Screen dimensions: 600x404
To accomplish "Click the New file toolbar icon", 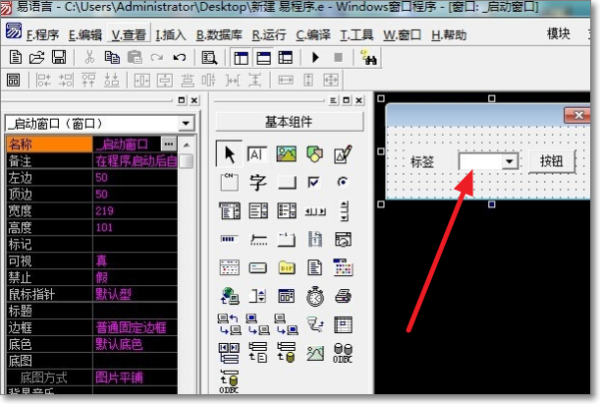I will tap(15, 57).
